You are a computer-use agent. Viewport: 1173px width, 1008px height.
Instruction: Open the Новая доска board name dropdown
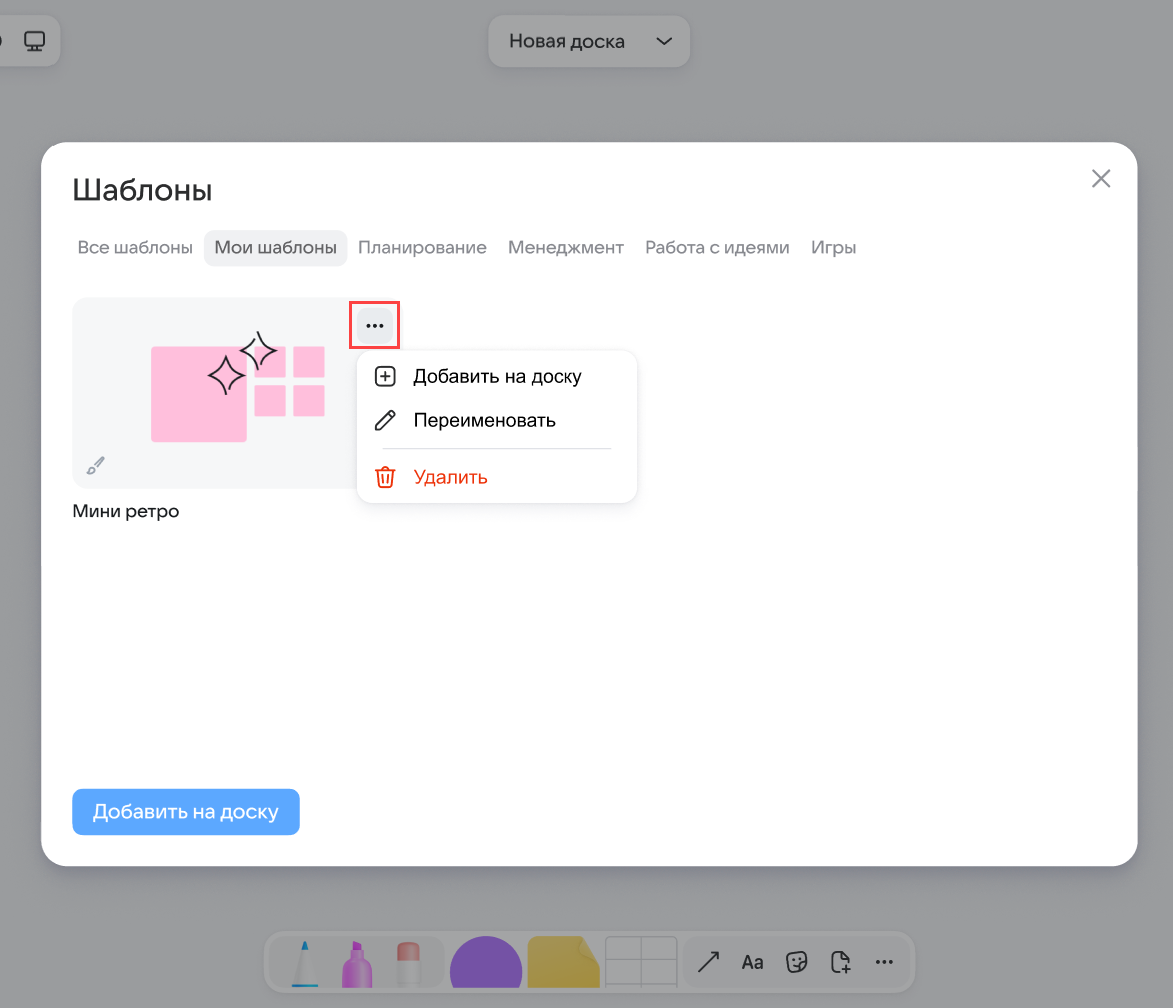coord(589,42)
